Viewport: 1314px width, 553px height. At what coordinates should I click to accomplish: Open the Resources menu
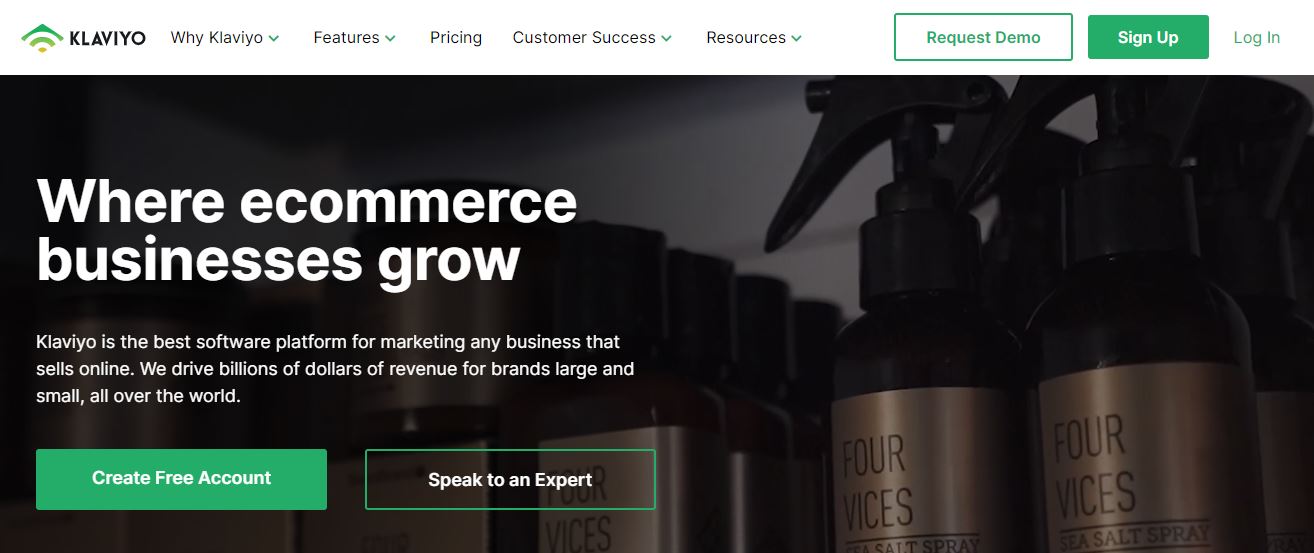click(x=754, y=38)
